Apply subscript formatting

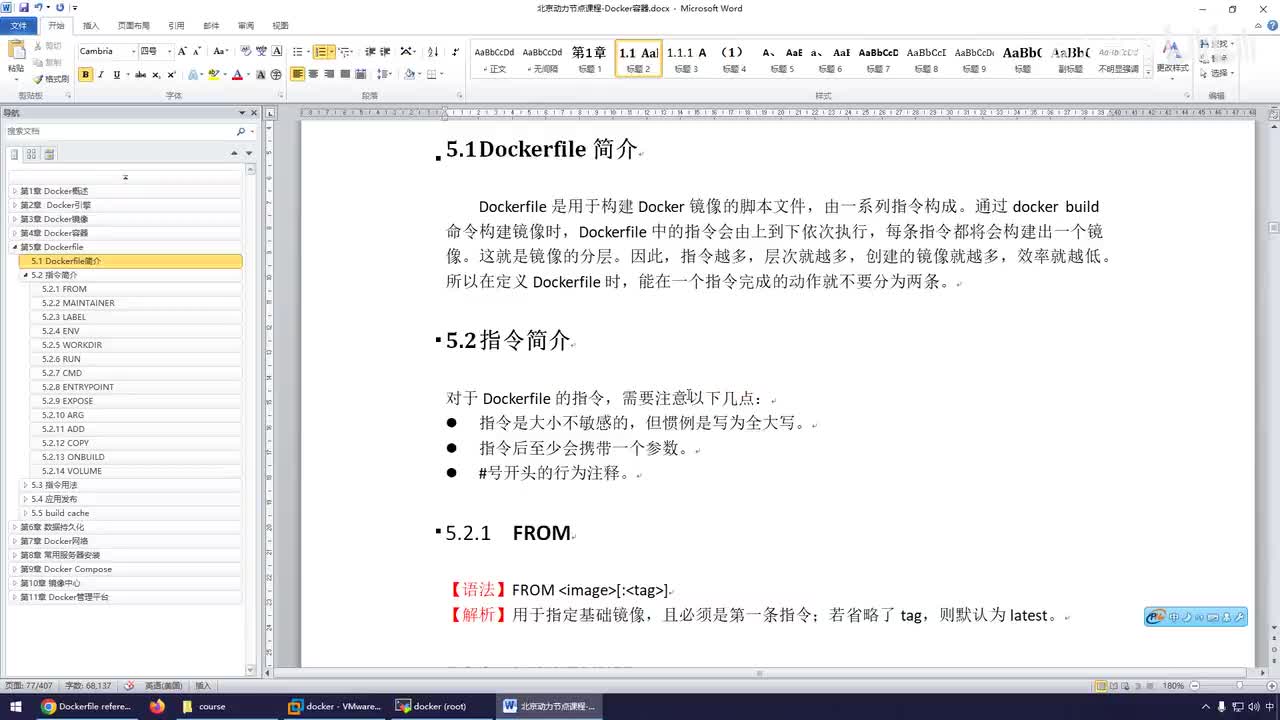coord(157,74)
